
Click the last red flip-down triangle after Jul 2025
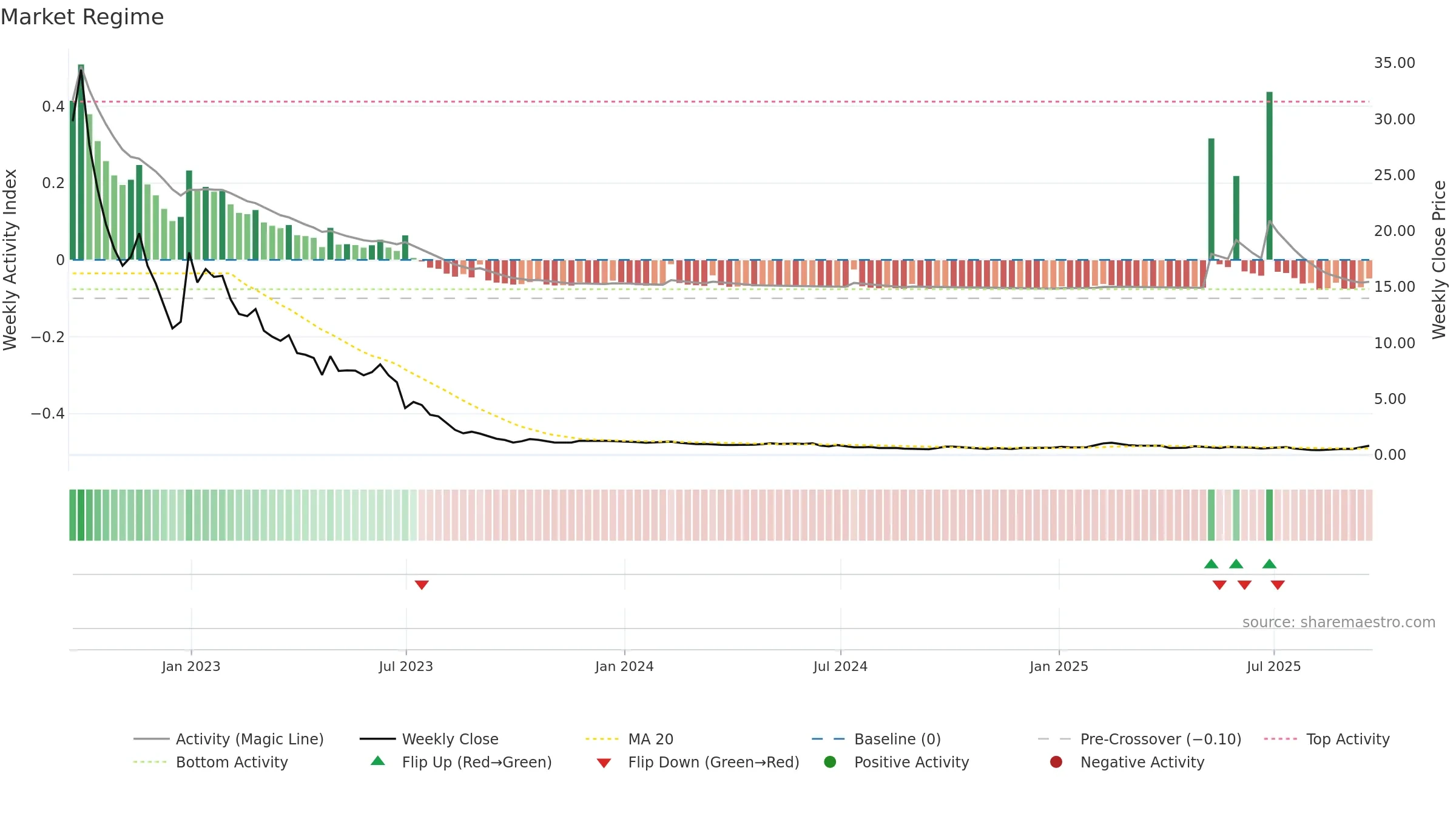(x=1278, y=585)
